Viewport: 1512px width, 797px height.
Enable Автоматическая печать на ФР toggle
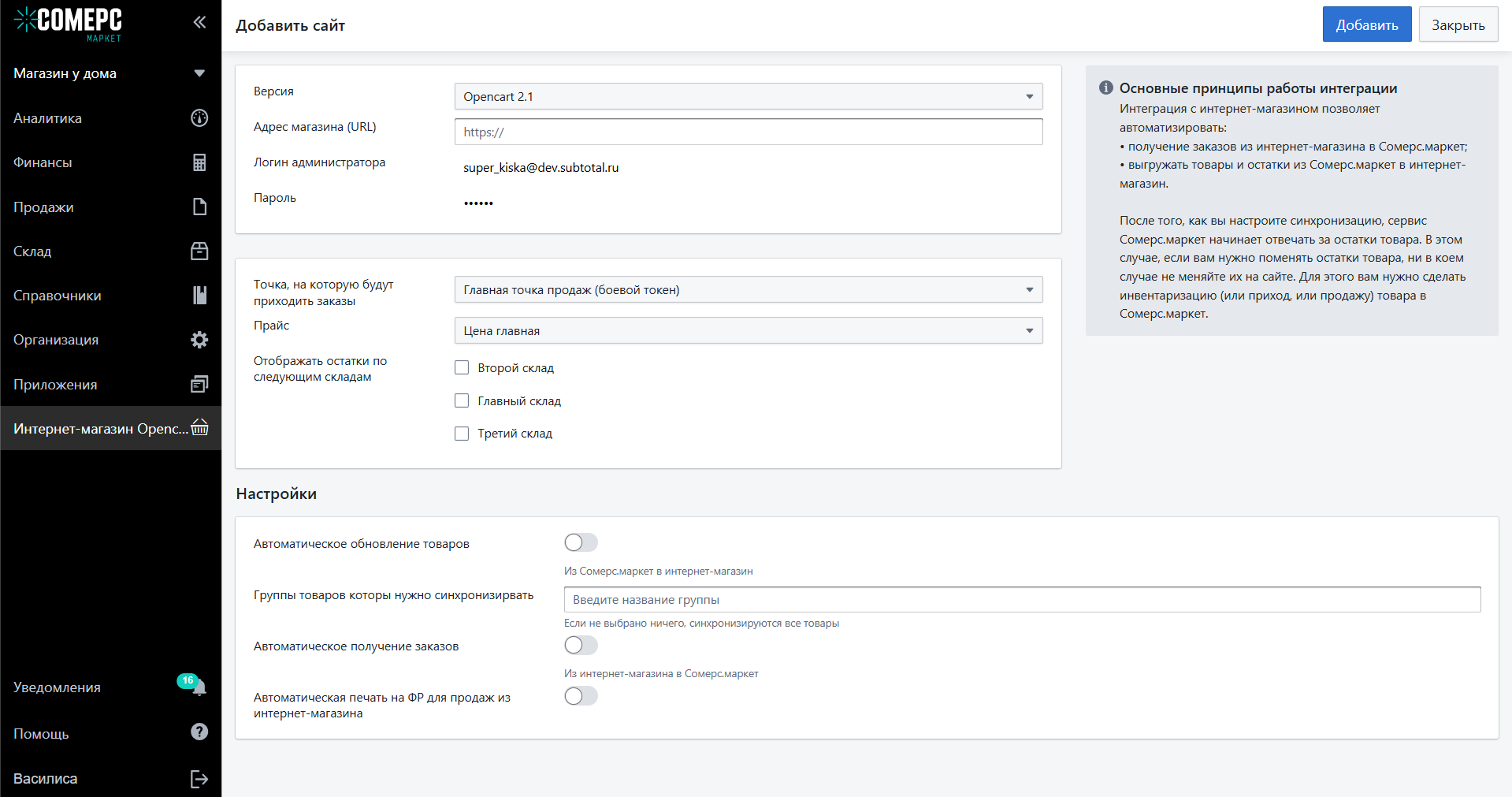(581, 695)
